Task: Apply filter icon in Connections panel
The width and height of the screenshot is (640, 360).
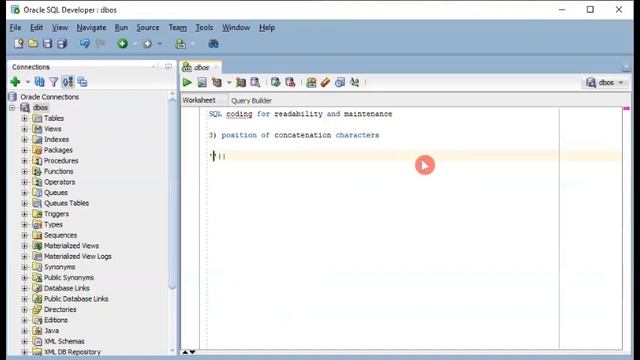Action: (x=53, y=82)
